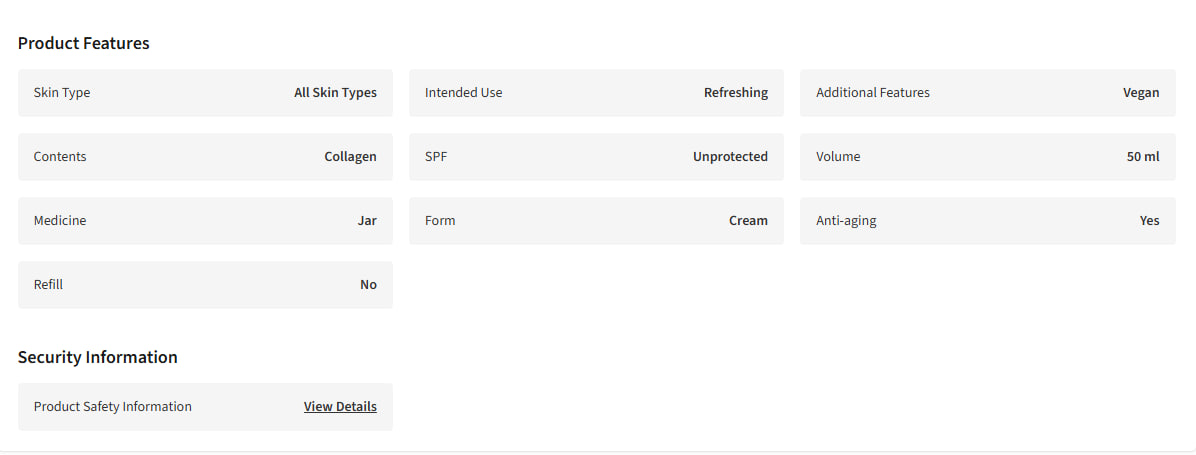This screenshot has width=1196, height=455.
Task: Click the 50 ml value
Action: [1143, 156]
